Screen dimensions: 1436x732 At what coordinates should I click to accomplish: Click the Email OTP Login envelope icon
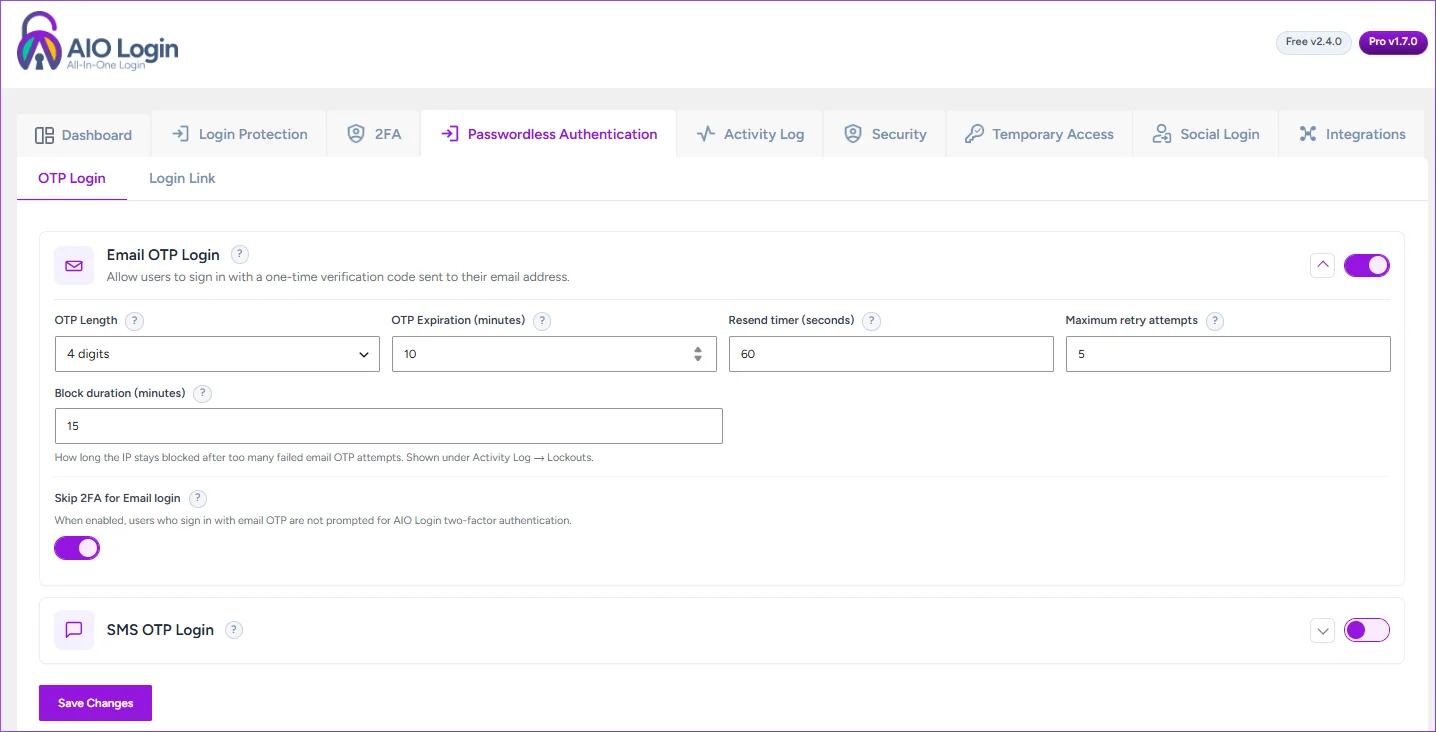click(74, 266)
